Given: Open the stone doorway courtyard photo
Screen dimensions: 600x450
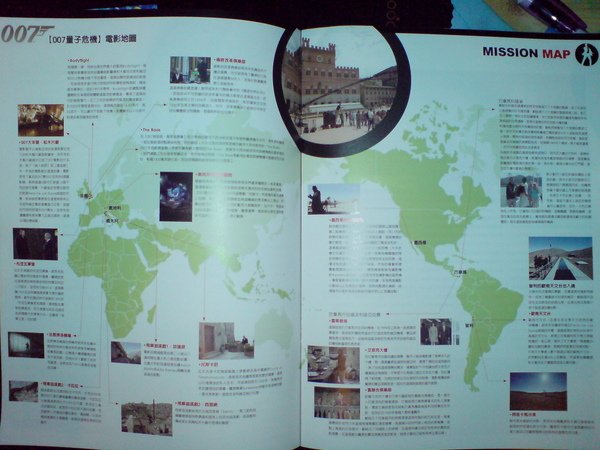Looking at the screenshot, I should pyautogui.click(x=226, y=341).
